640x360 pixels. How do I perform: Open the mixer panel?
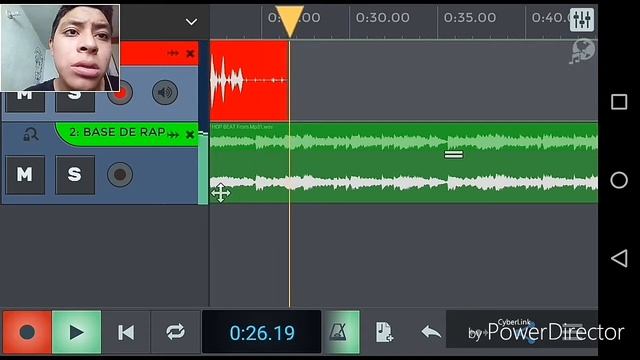(x=582, y=19)
